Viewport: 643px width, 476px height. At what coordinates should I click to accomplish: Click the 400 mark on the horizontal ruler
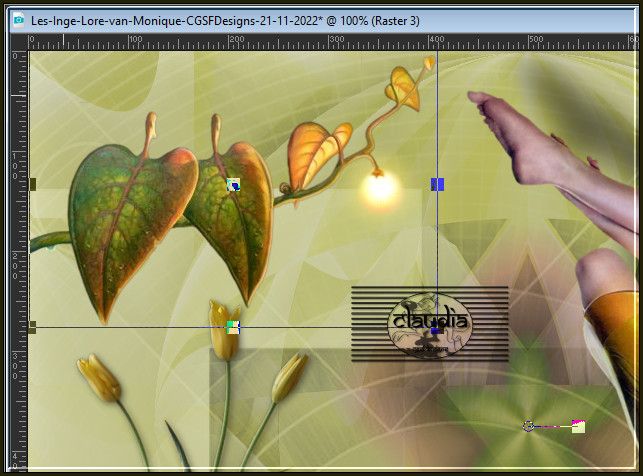[x=436, y=40]
